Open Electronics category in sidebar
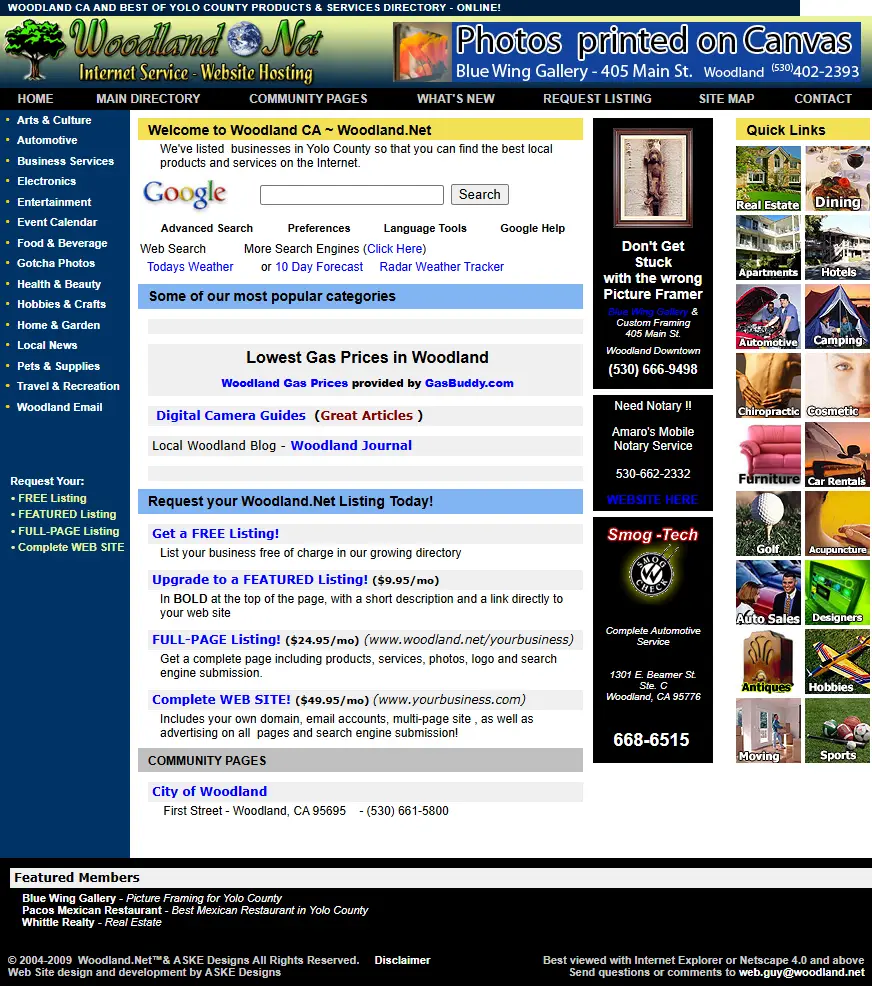 [x=47, y=181]
